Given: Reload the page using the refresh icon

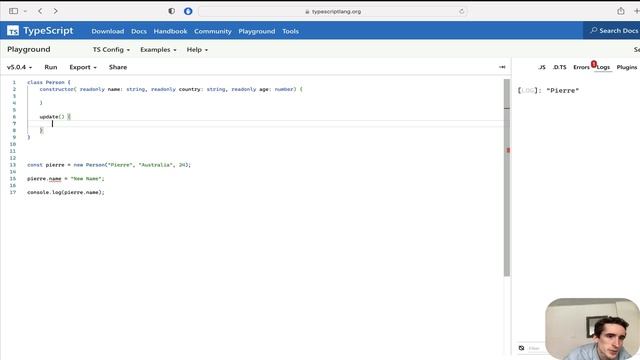Looking at the screenshot, I should [x=462, y=11].
